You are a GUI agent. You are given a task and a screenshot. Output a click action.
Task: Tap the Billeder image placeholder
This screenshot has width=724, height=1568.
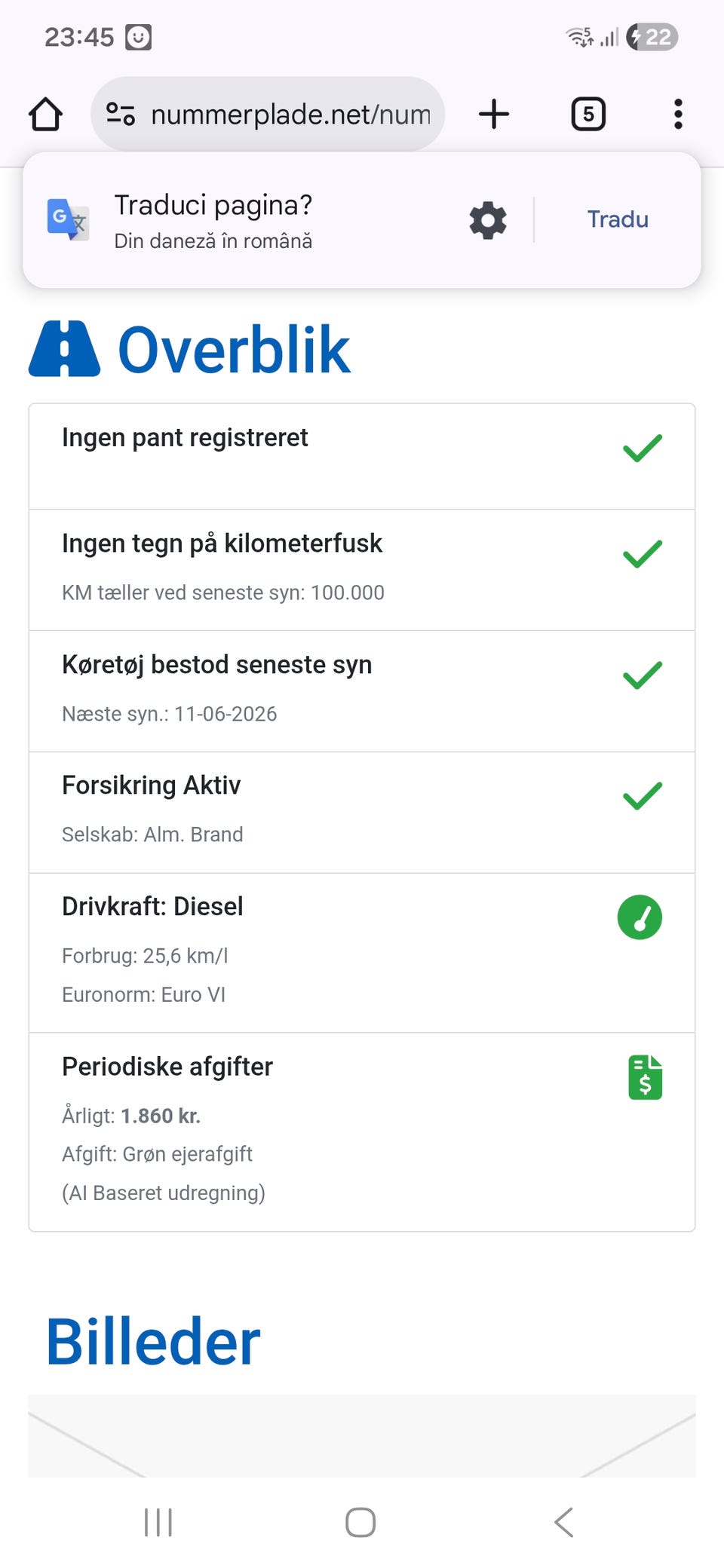[362, 1435]
